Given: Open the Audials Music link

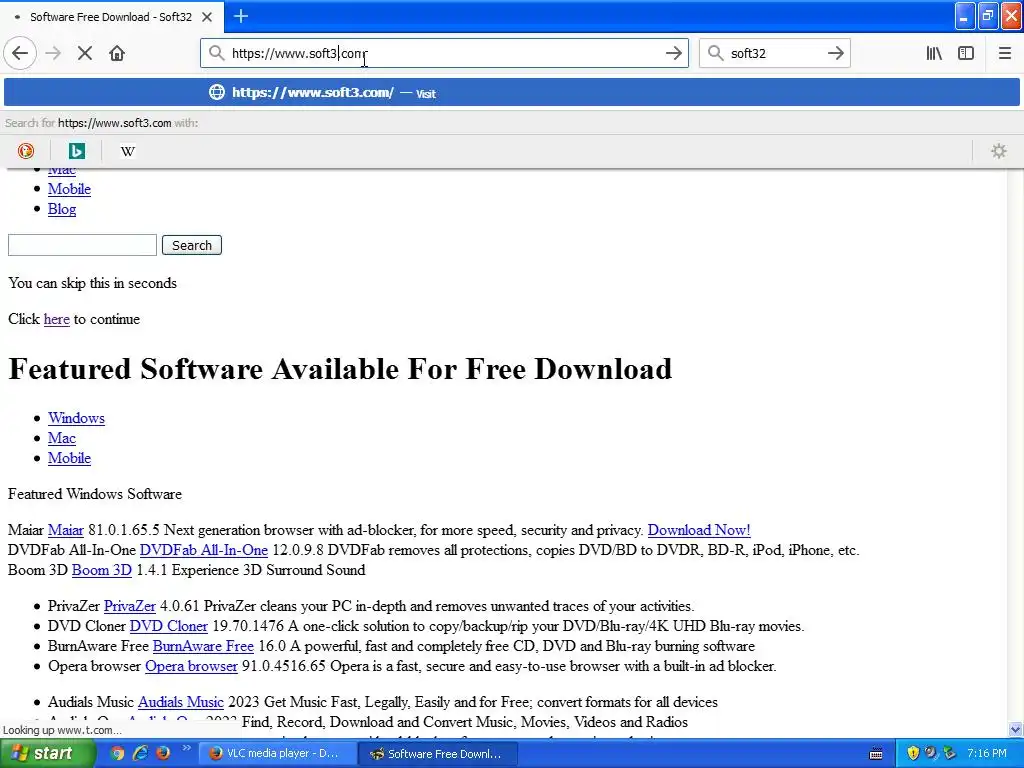Looking at the screenshot, I should 181,703.
